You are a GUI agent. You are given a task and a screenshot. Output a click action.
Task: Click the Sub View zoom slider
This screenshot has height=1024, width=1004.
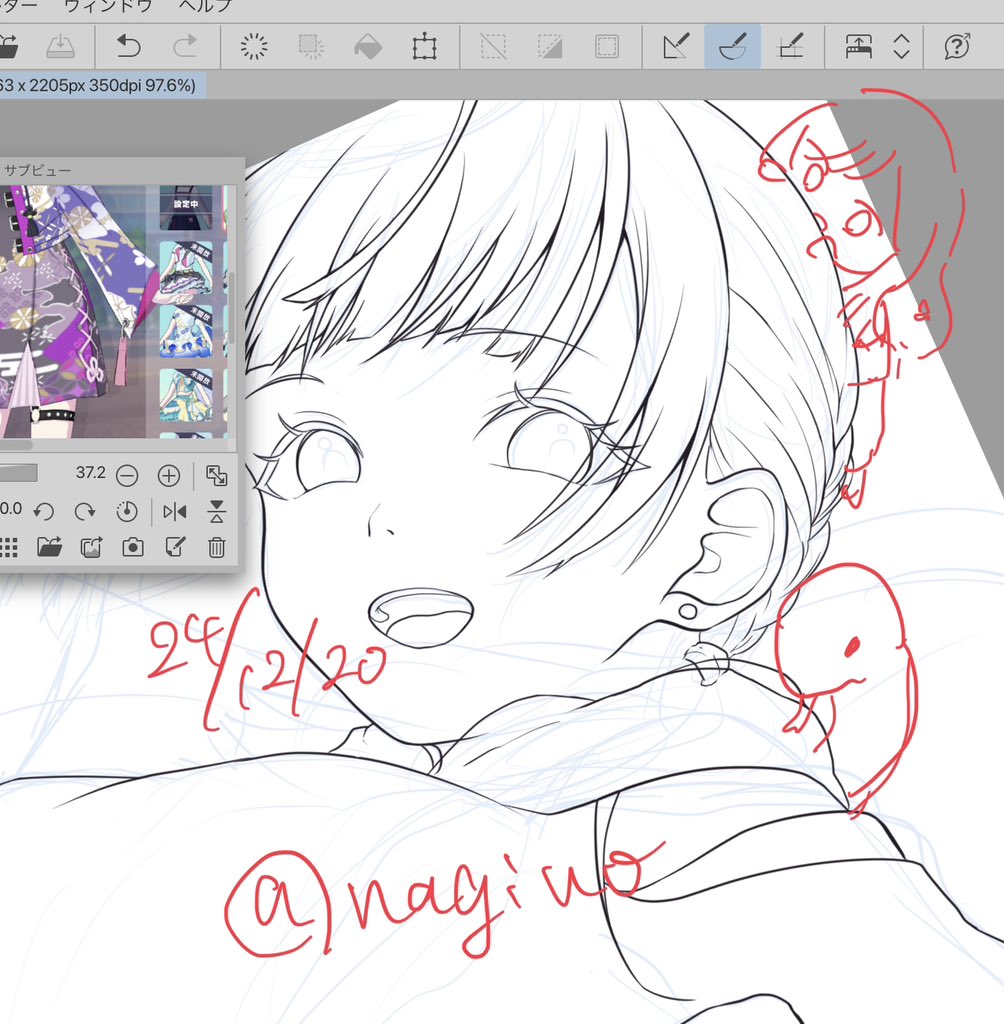18,473
